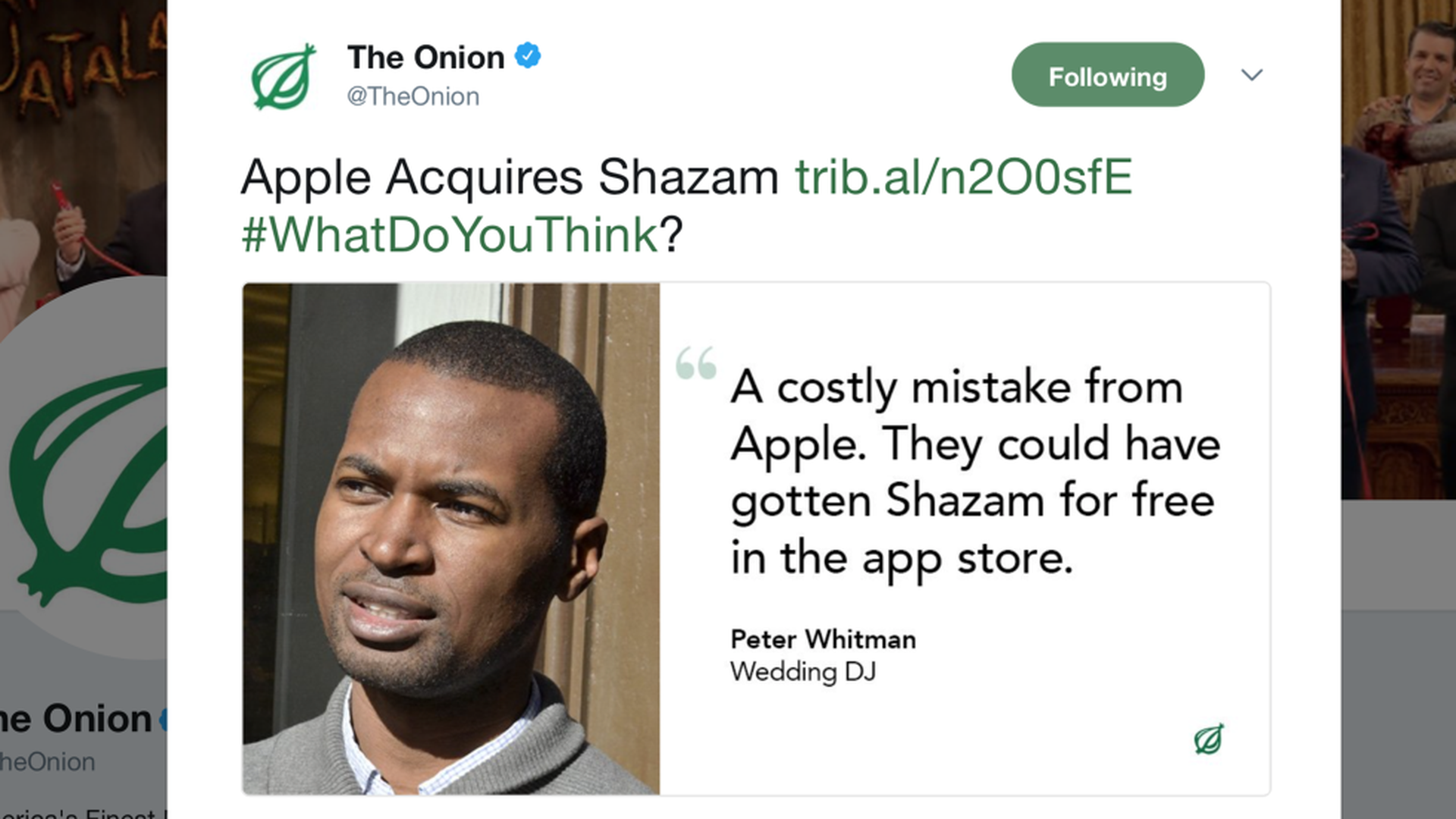The height and width of the screenshot is (819, 1456).
Task: Click The Onion display name in tweet
Action: 425,58
